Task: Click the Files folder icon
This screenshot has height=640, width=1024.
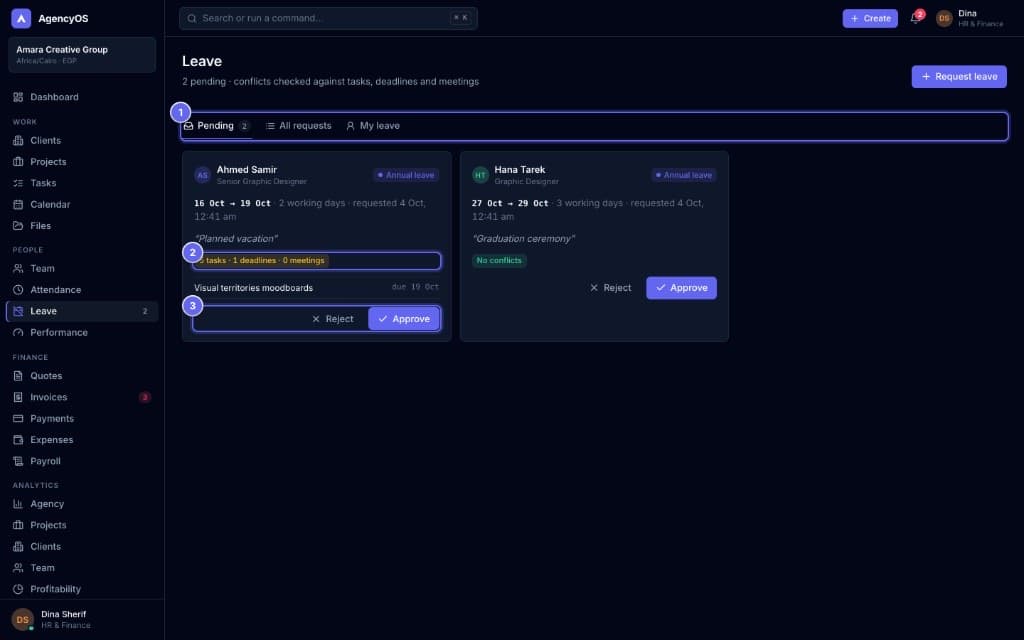Action: coord(18,226)
